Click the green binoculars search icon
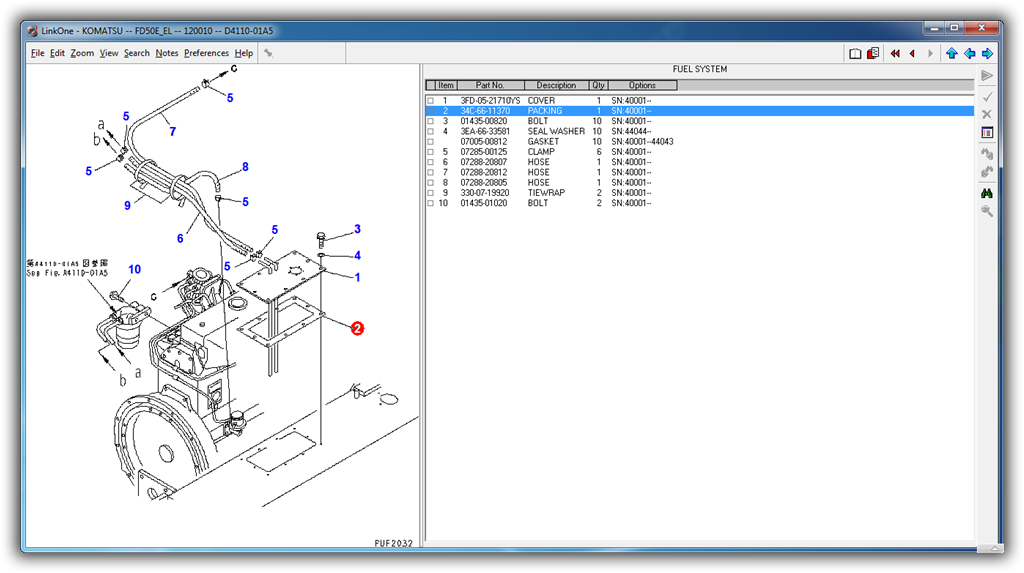 click(x=987, y=193)
